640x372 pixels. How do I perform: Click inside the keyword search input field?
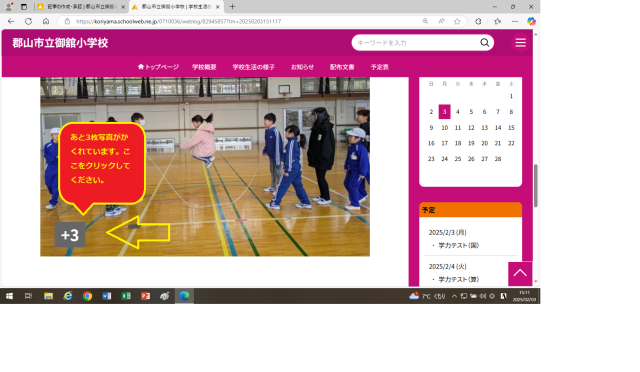click(x=416, y=42)
